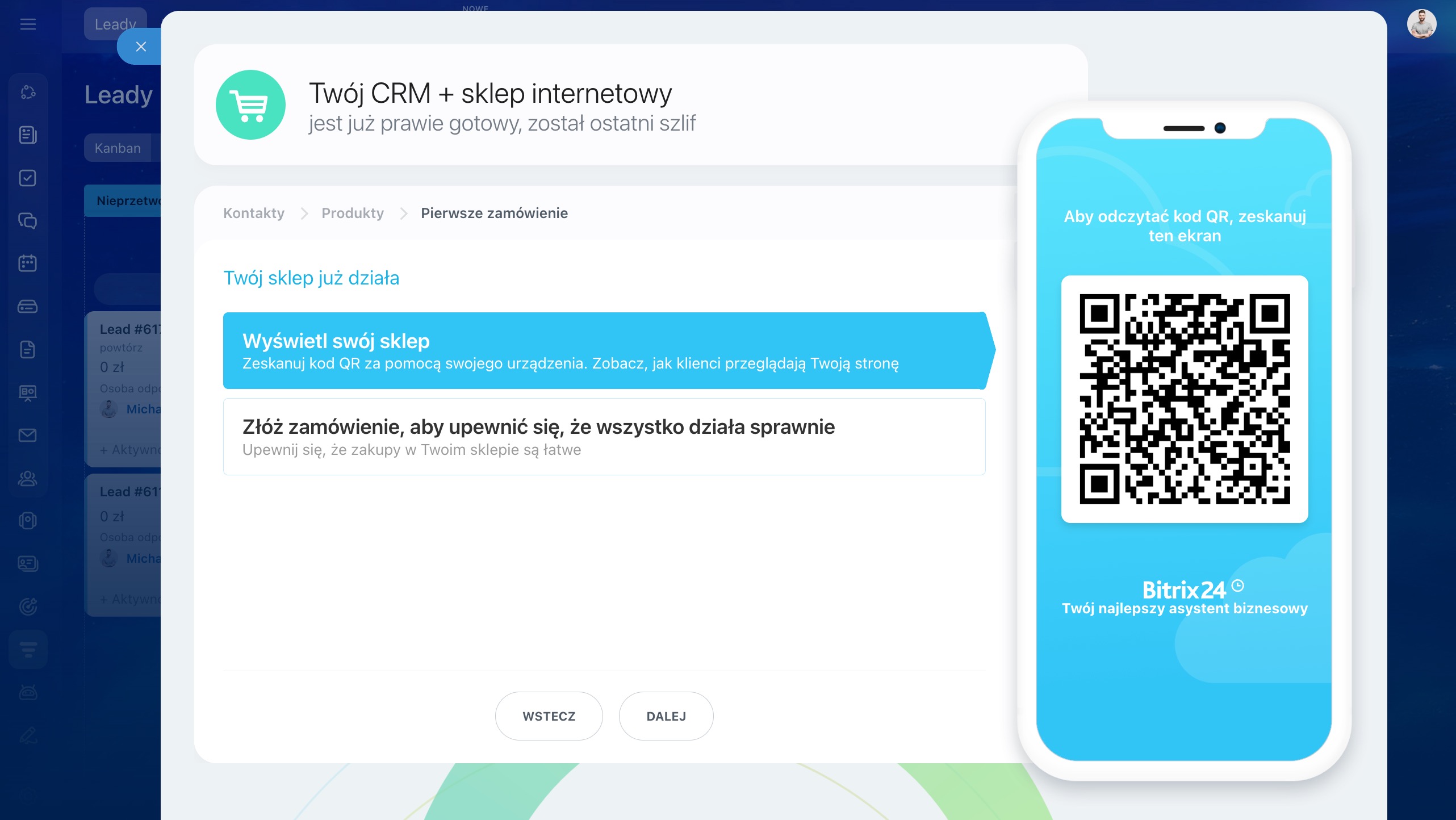Click the news Feed sidebar icon
Viewport: 1456px width, 820px height.
coord(28,135)
